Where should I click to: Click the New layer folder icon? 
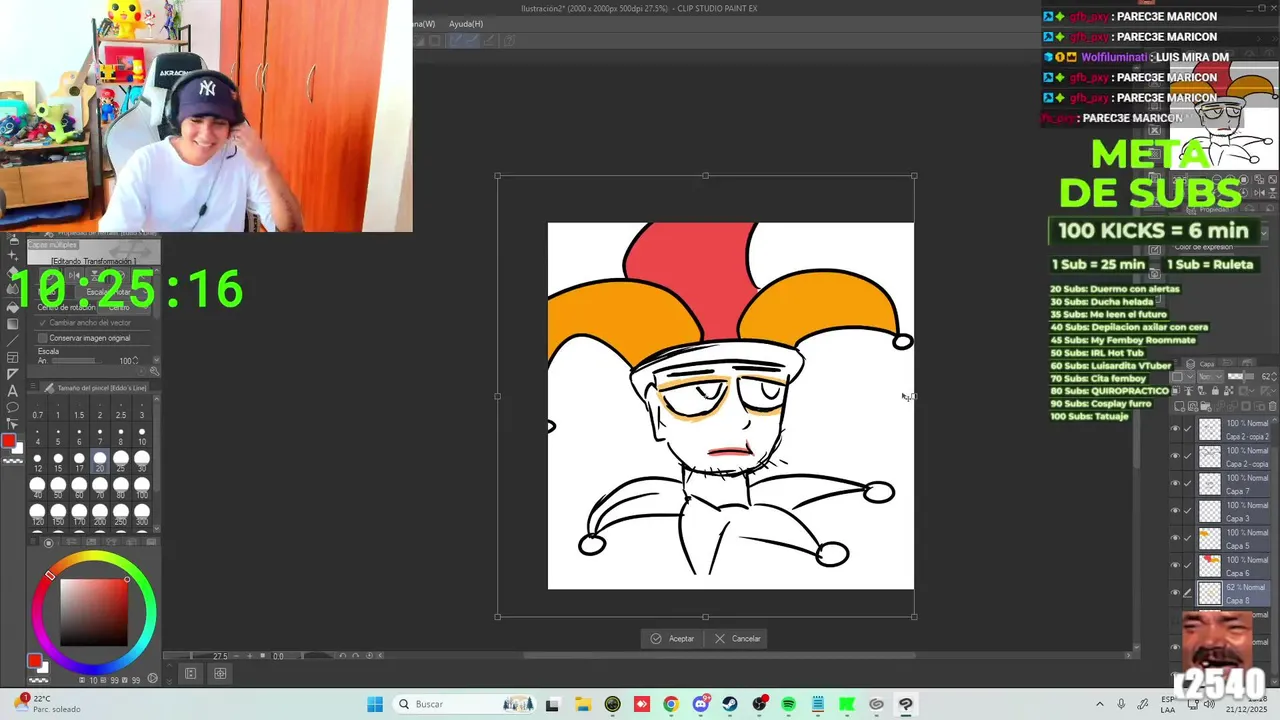(x=1206, y=407)
